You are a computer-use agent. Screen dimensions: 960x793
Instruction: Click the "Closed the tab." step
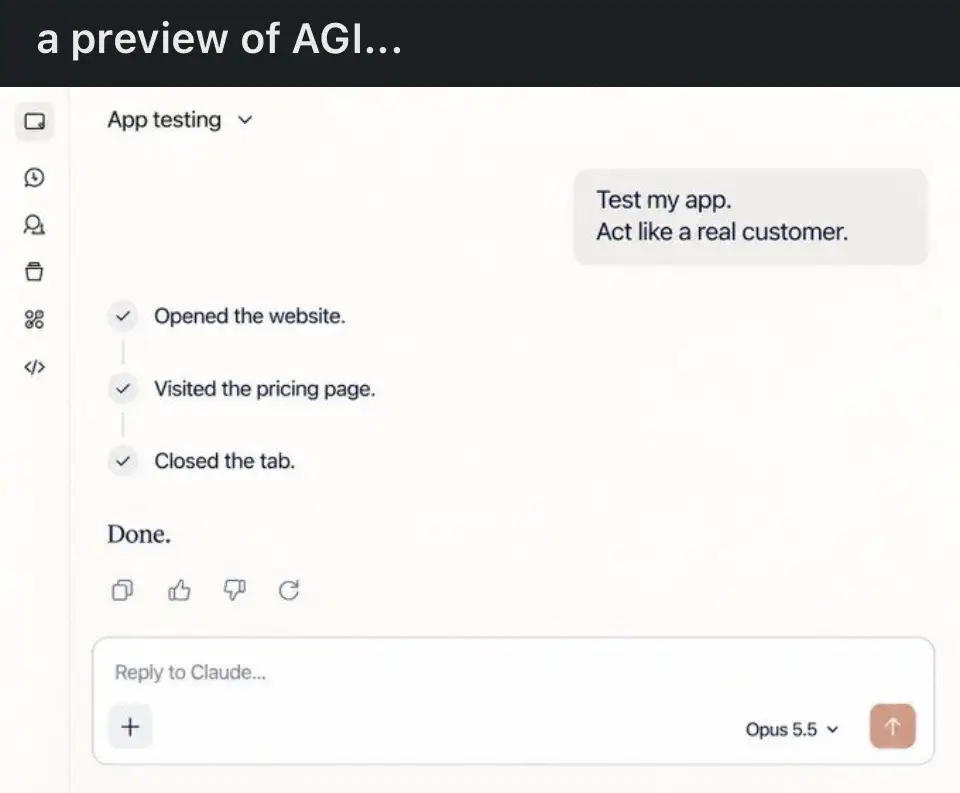pyautogui.click(x=225, y=461)
